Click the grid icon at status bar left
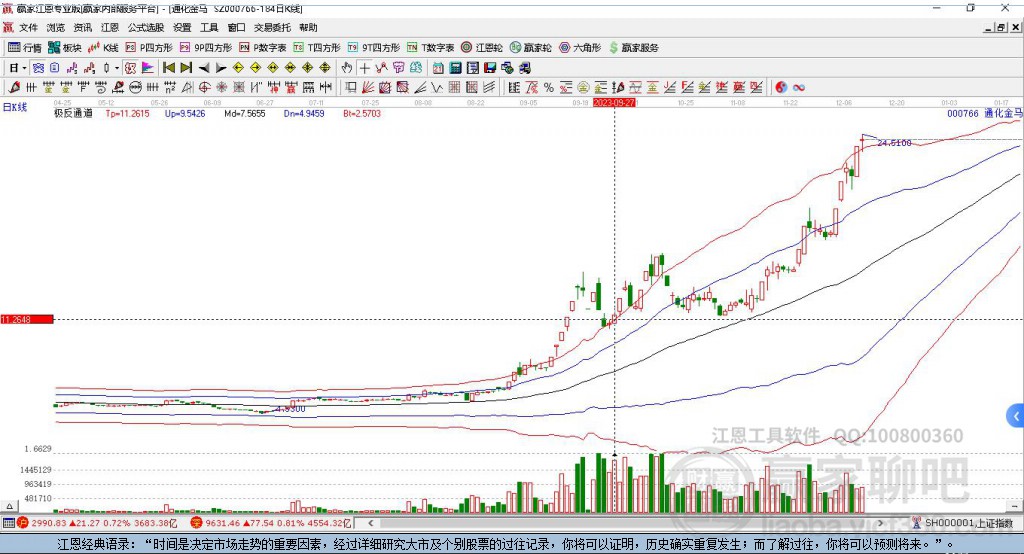Viewport: 1024px width, 554px height. [x=8, y=523]
